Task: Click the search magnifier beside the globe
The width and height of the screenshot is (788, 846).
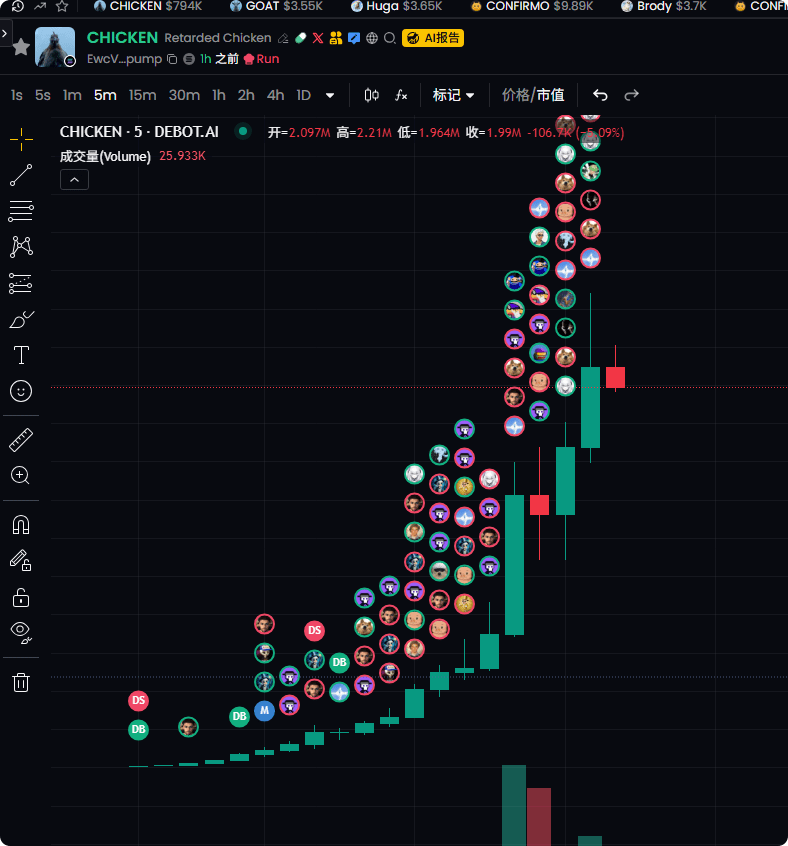Action: pyautogui.click(x=390, y=38)
